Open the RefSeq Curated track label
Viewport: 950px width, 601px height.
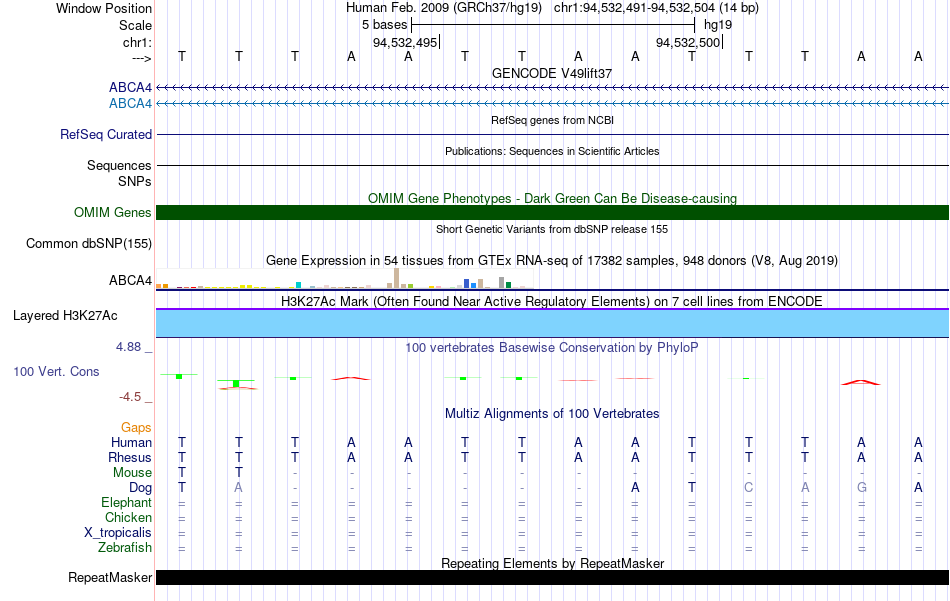pyautogui.click(x=106, y=134)
